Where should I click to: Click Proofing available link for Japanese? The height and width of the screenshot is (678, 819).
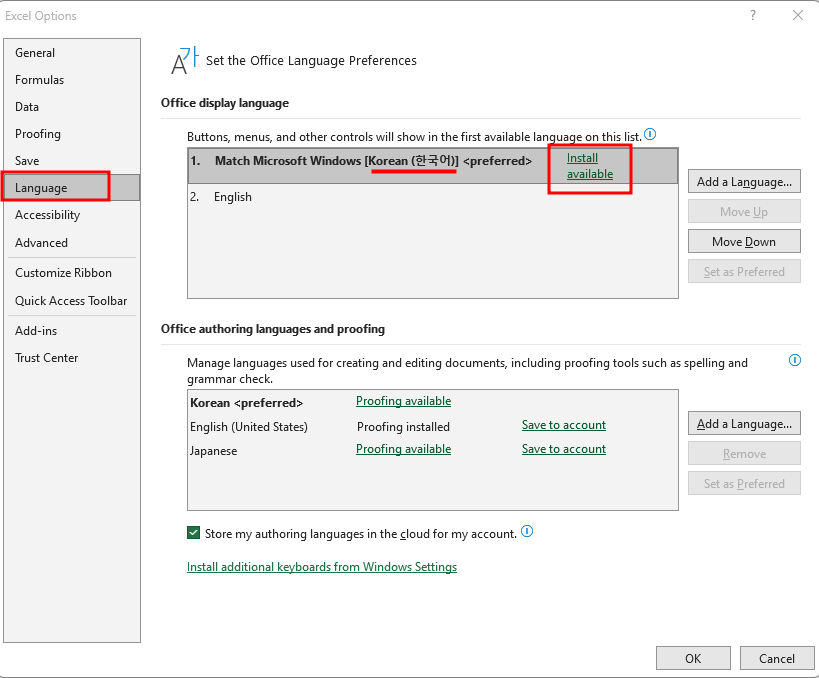(x=403, y=449)
